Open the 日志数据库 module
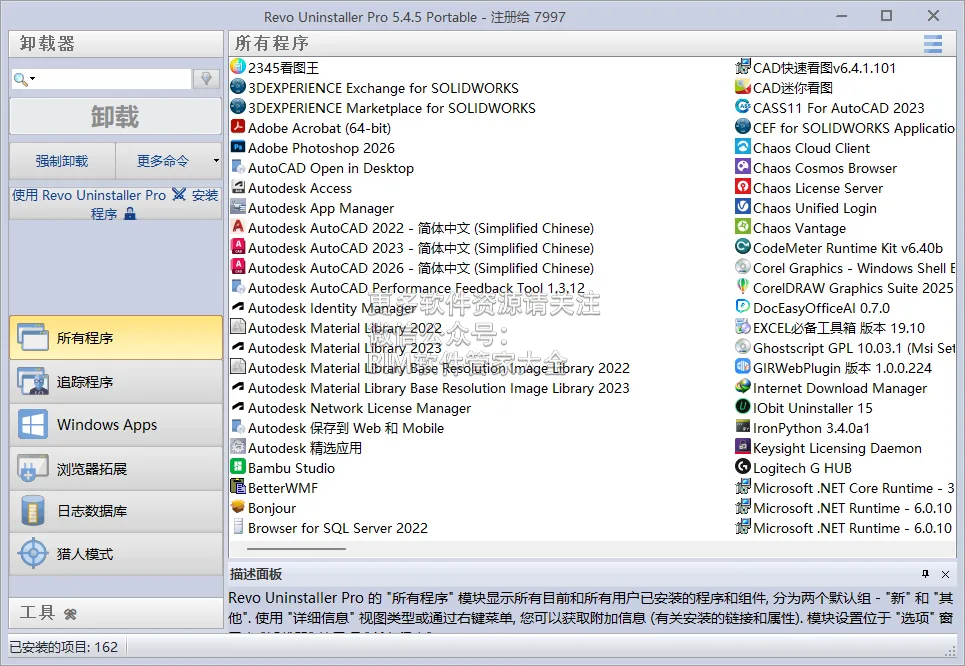Screen dimensions: 965x666 tap(116, 511)
